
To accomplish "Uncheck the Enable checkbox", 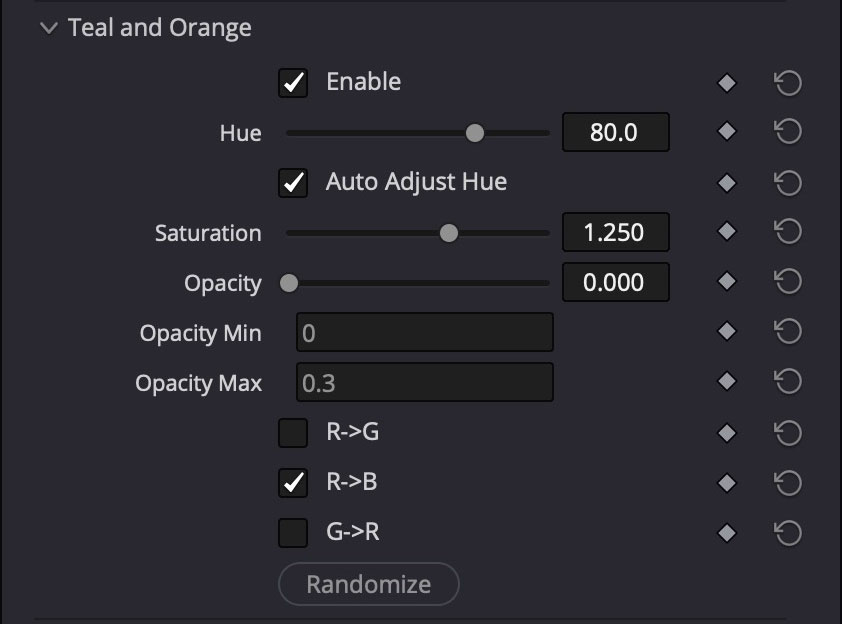I will [x=293, y=83].
